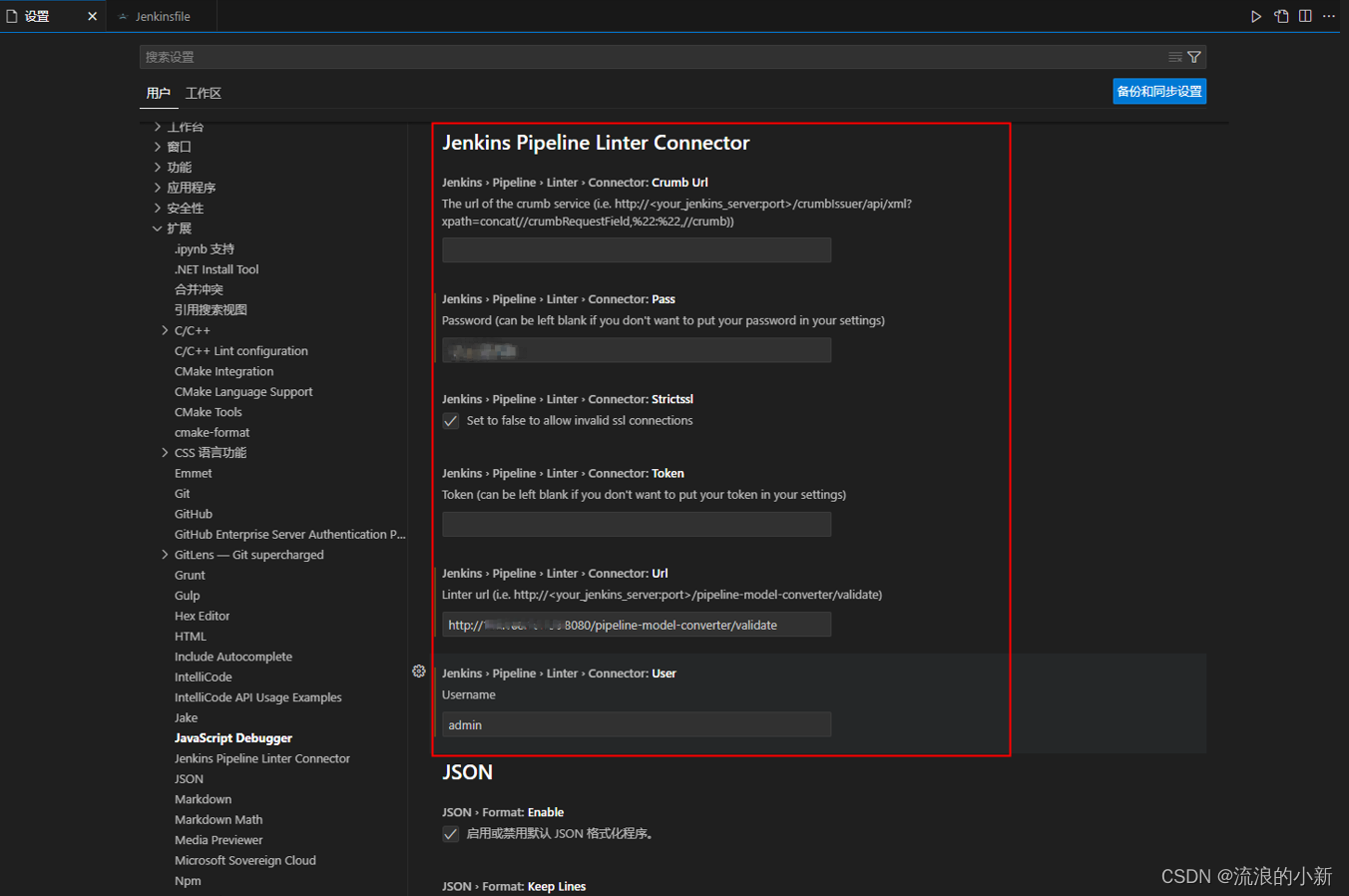Expand the C/C++ extension node
Image resolution: width=1349 pixels, height=896 pixels.
[x=165, y=330]
